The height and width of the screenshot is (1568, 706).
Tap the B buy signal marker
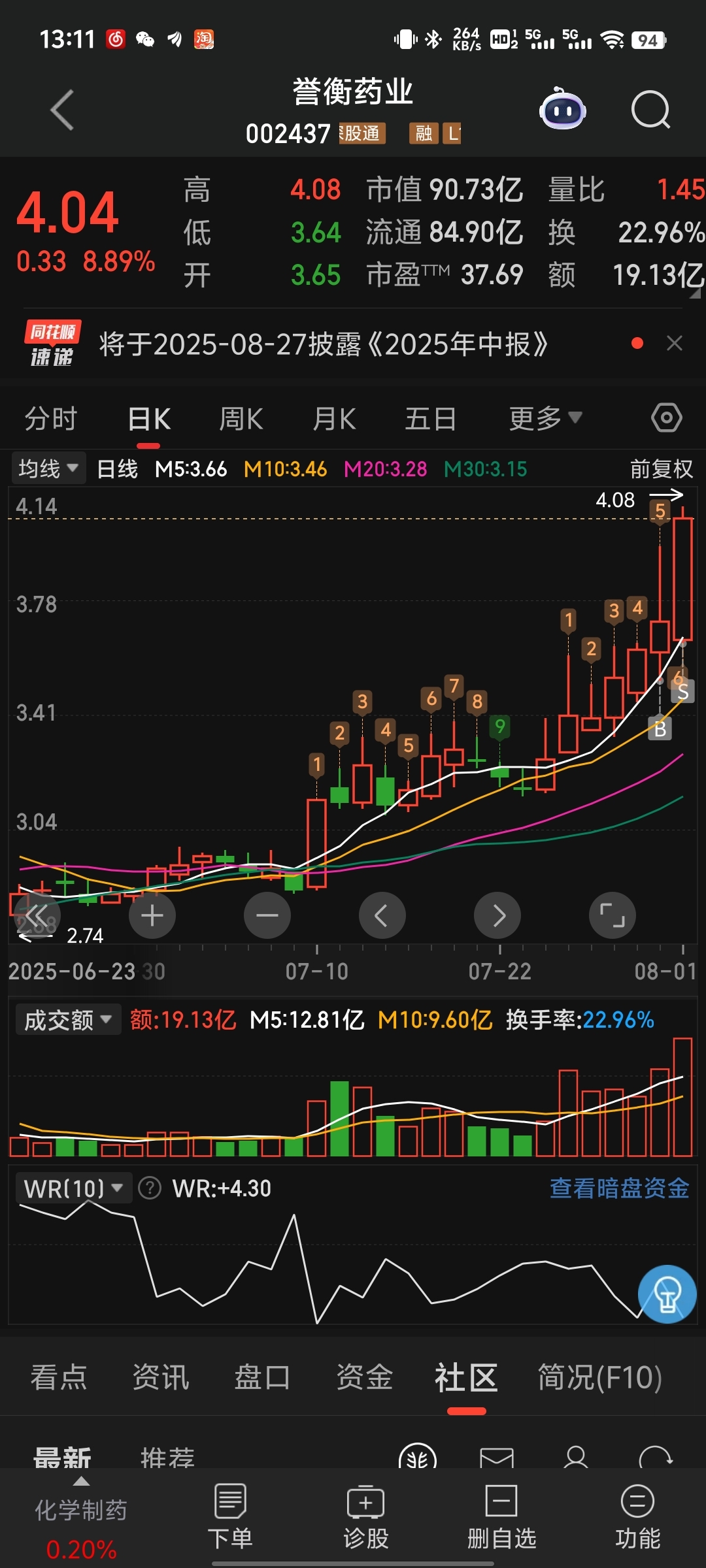(660, 728)
